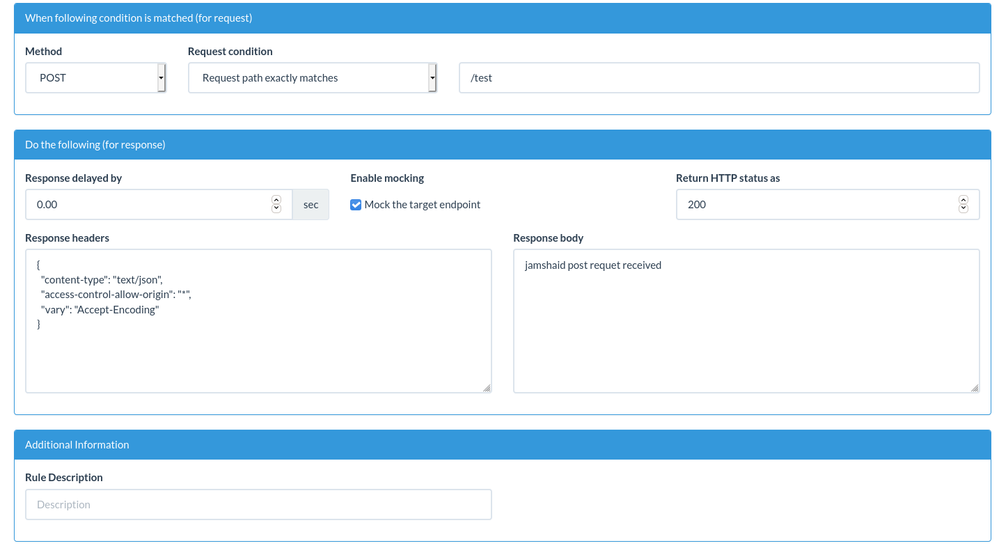Image resolution: width=999 pixels, height=553 pixels.
Task: Grab the Response body resize handle
Action: 975,388
